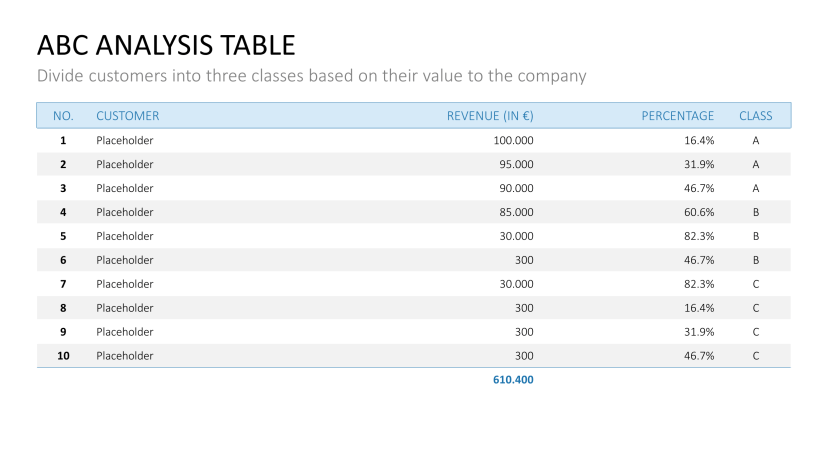The width and height of the screenshot is (829, 466).
Task: Click row number 8
Action: [x=63, y=309]
